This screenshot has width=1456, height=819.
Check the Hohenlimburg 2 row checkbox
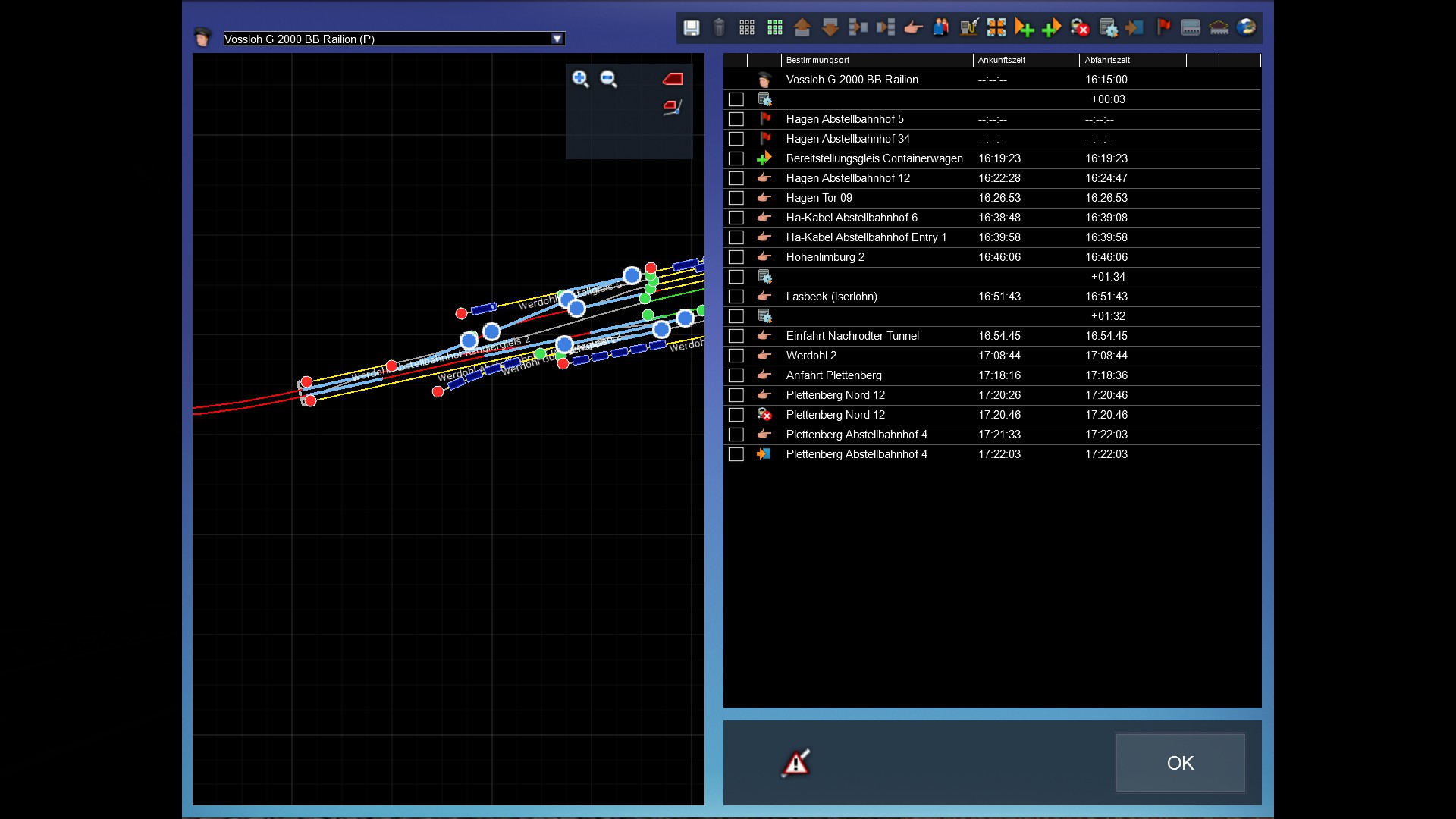[x=736, y=257]
